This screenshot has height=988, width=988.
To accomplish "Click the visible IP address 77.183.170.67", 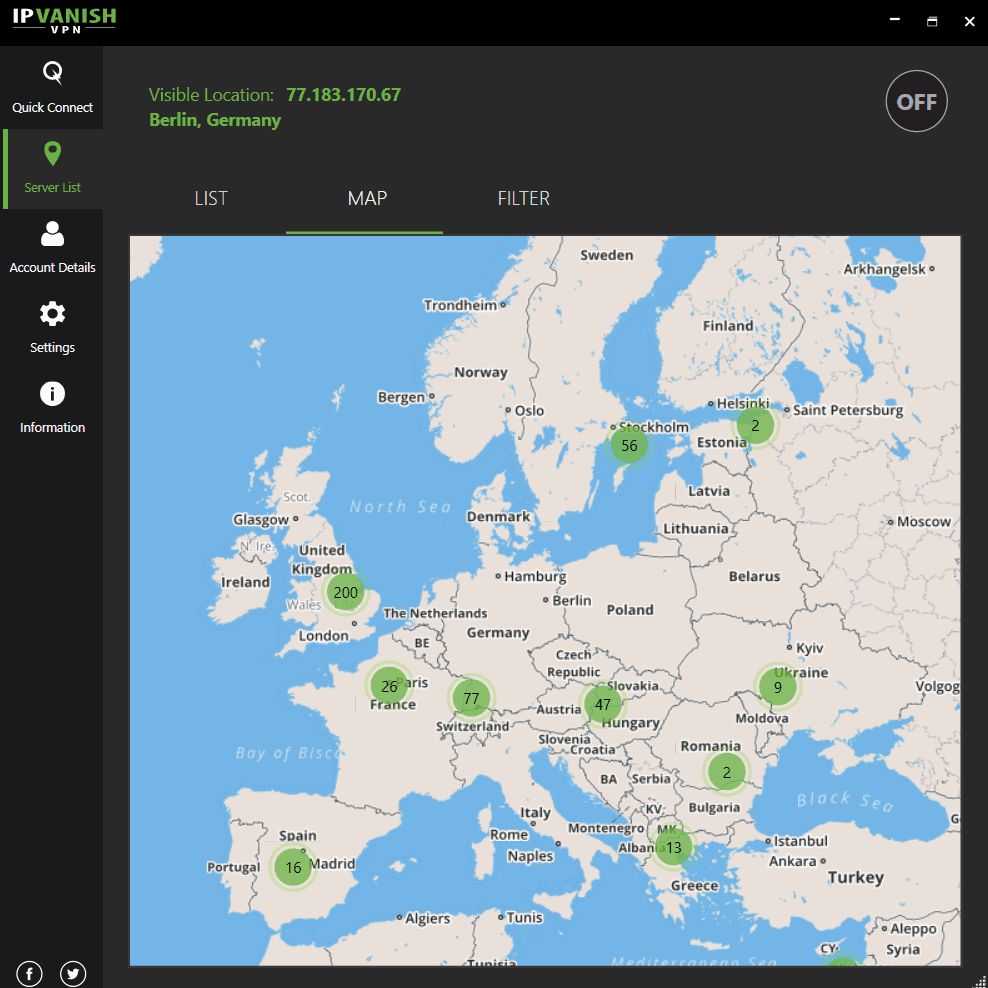I will (x=343, y=95).
